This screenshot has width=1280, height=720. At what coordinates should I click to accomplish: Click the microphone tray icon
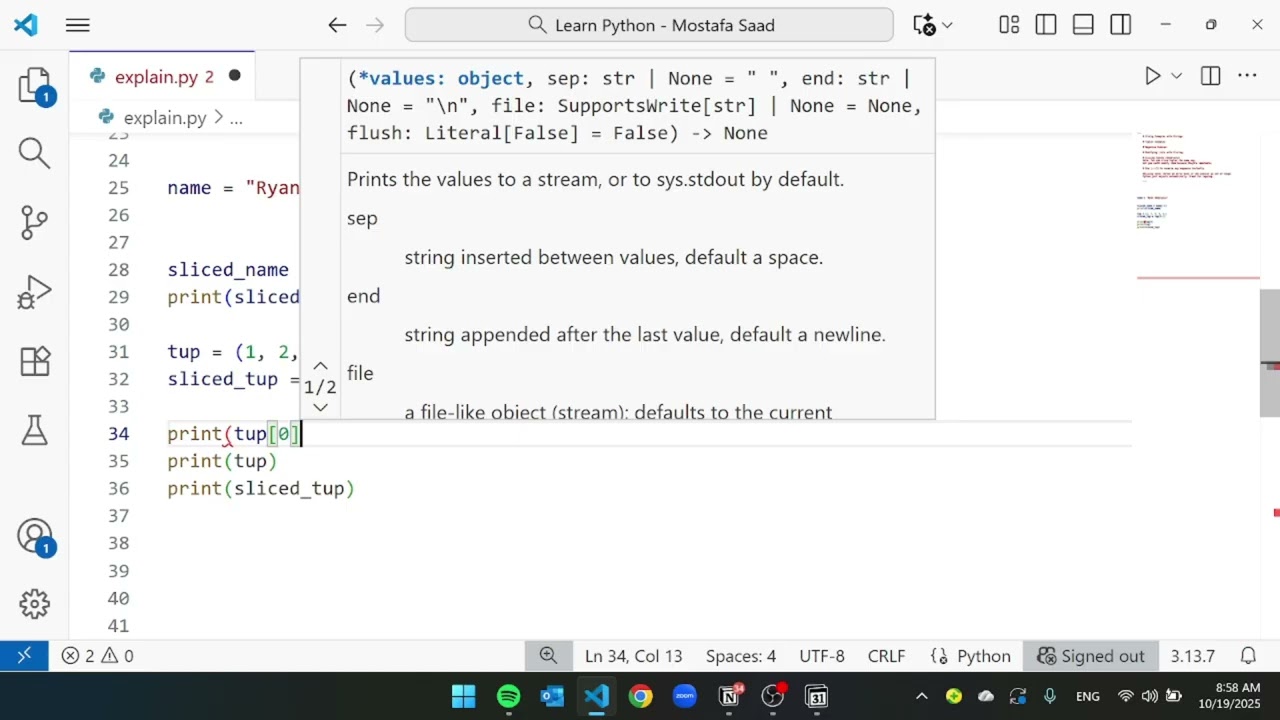[1050, 696]
